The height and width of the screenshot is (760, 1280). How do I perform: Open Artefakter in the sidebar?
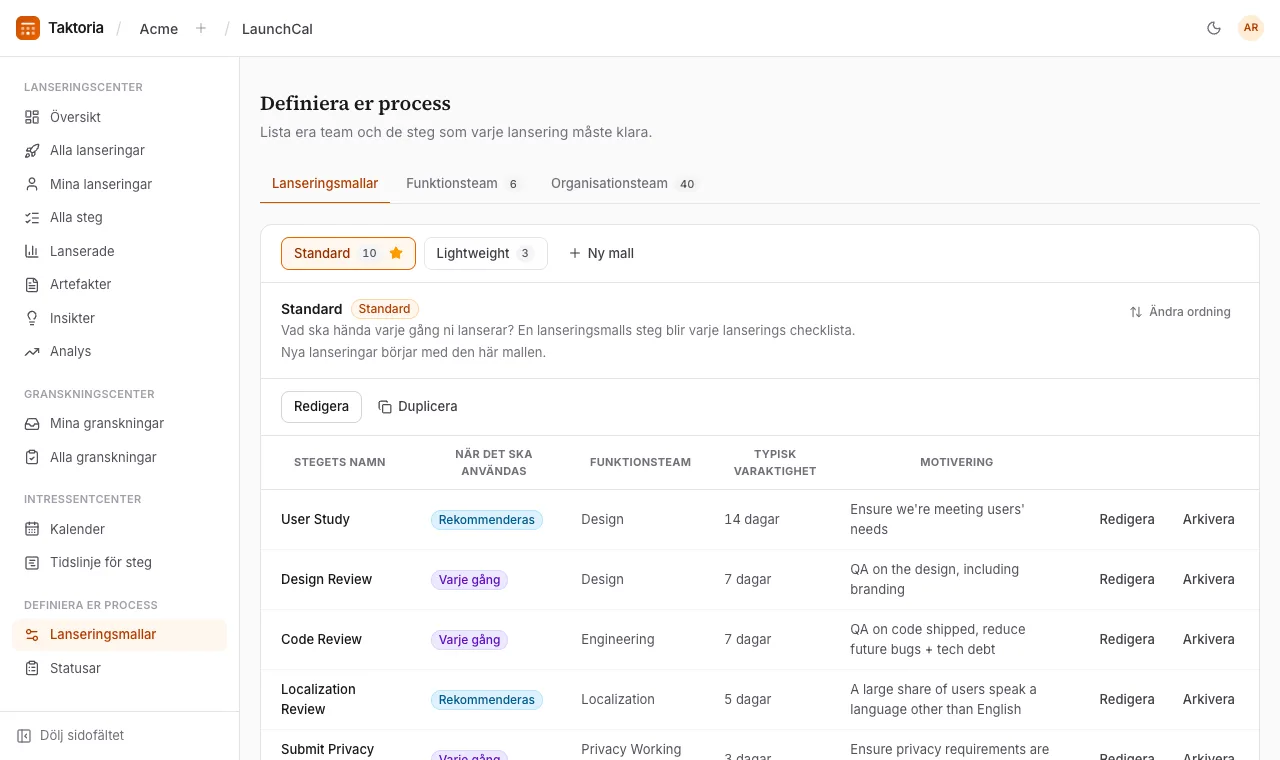point(120,284)
